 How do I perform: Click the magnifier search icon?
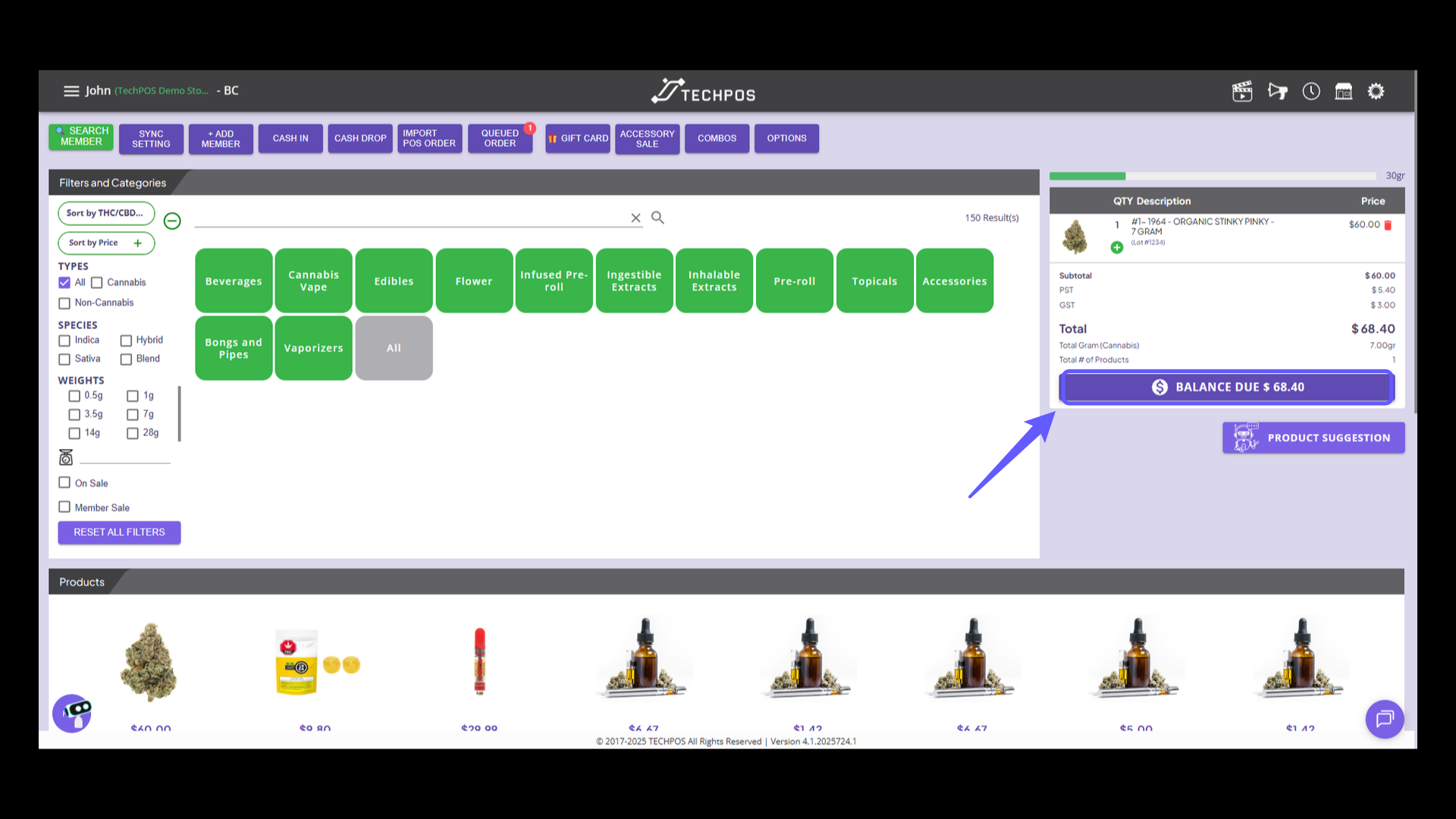(657, 218)
